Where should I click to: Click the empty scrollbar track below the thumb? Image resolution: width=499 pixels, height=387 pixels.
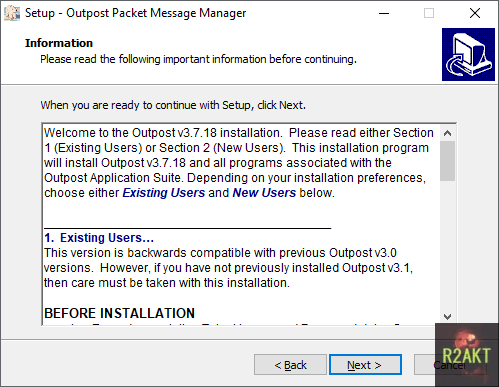click(x=447, y=245)
